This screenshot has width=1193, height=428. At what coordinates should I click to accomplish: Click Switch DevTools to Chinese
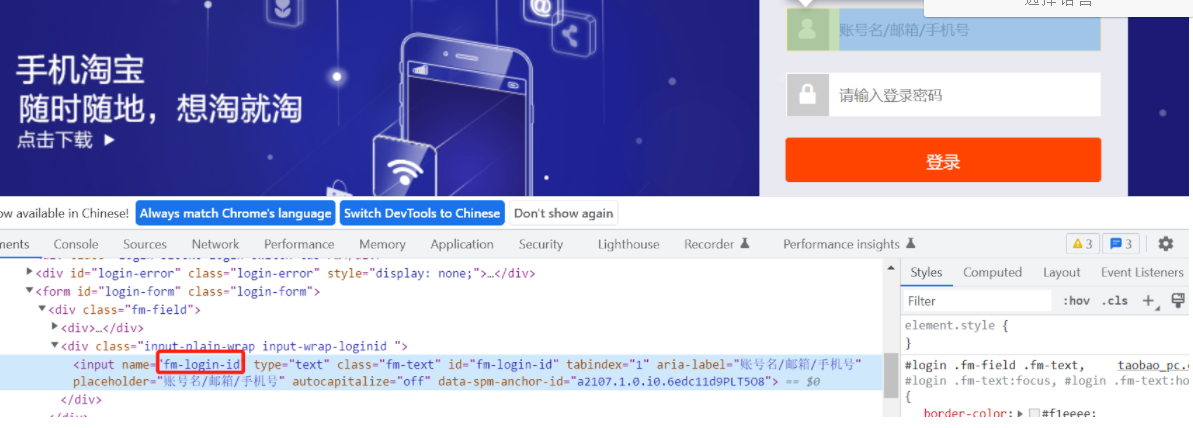tap(422, 214)
